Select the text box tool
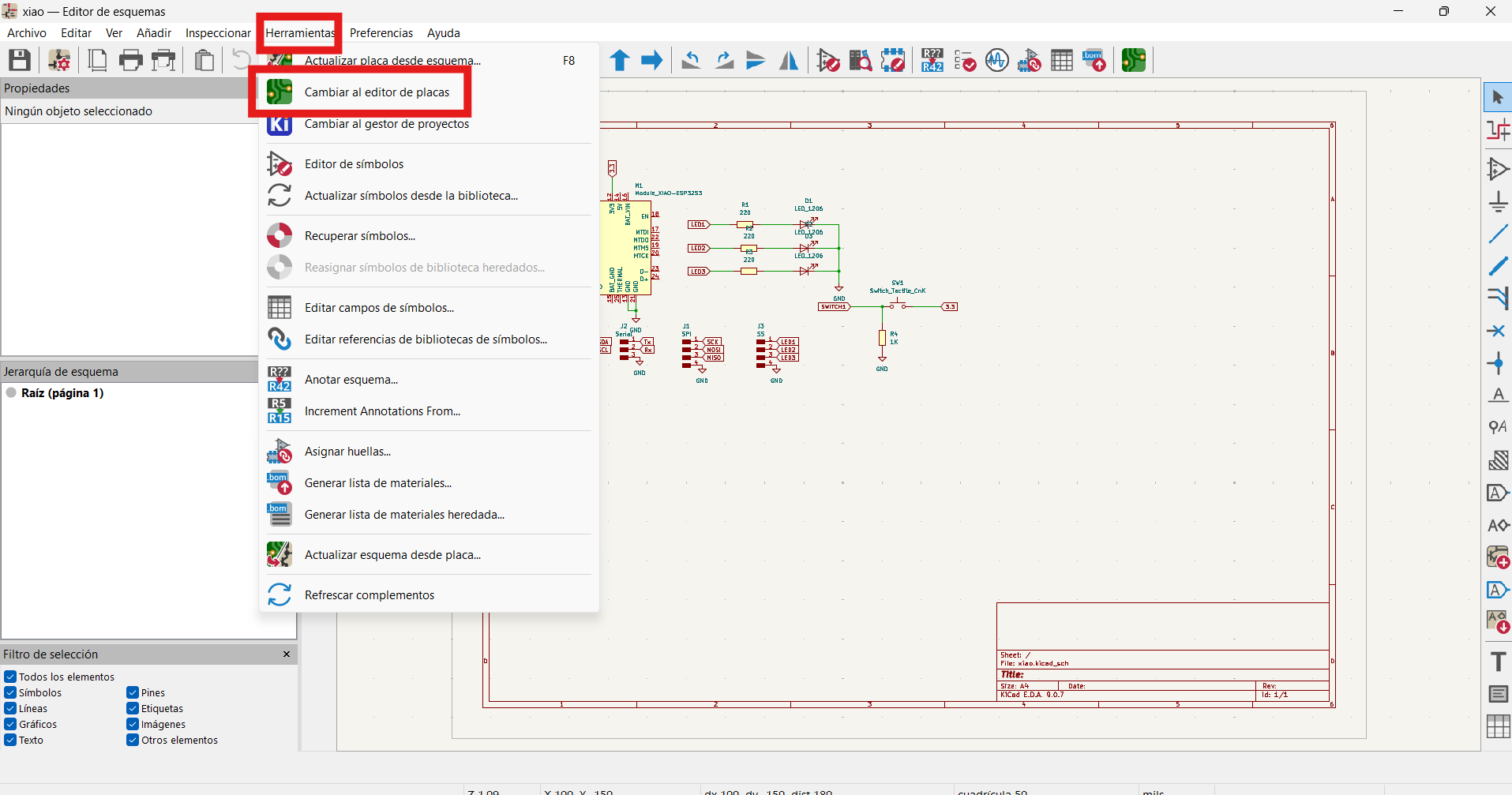This screenshot has width=1512, height=795. pos(1498,694)
